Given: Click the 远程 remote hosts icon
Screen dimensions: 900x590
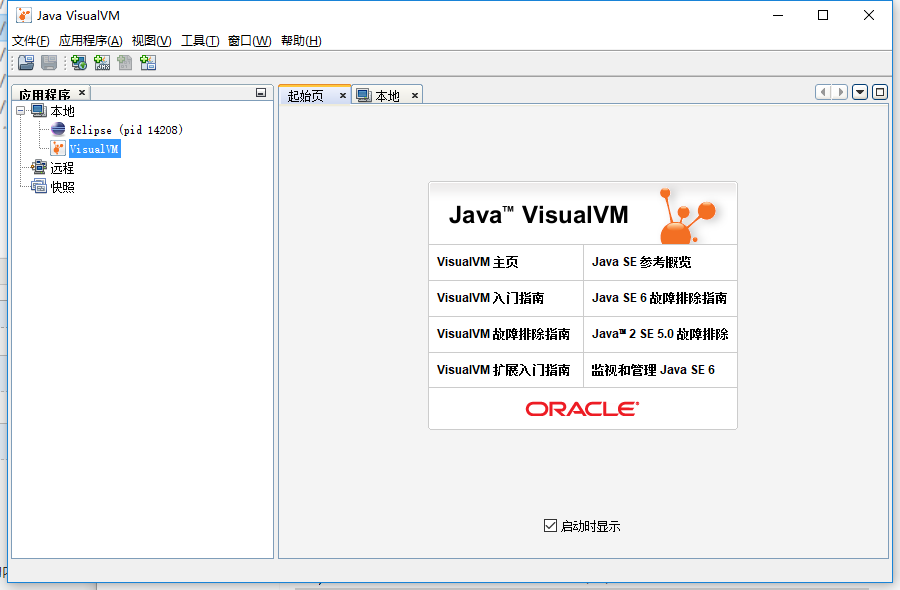Looking at the screenshot, I should [38, 167].
